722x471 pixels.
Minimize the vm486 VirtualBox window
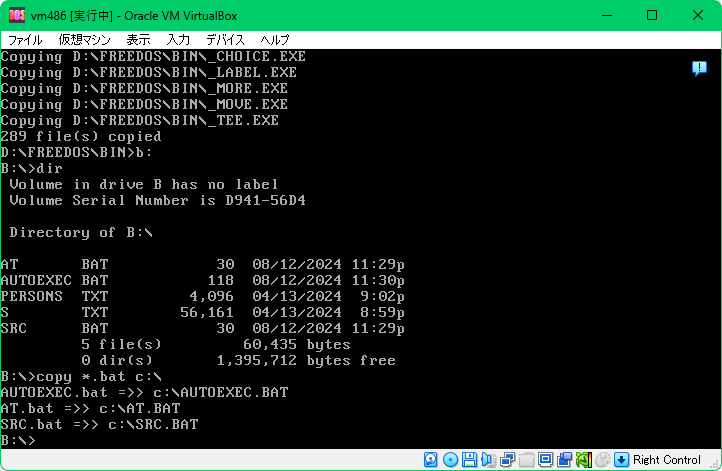607,15
